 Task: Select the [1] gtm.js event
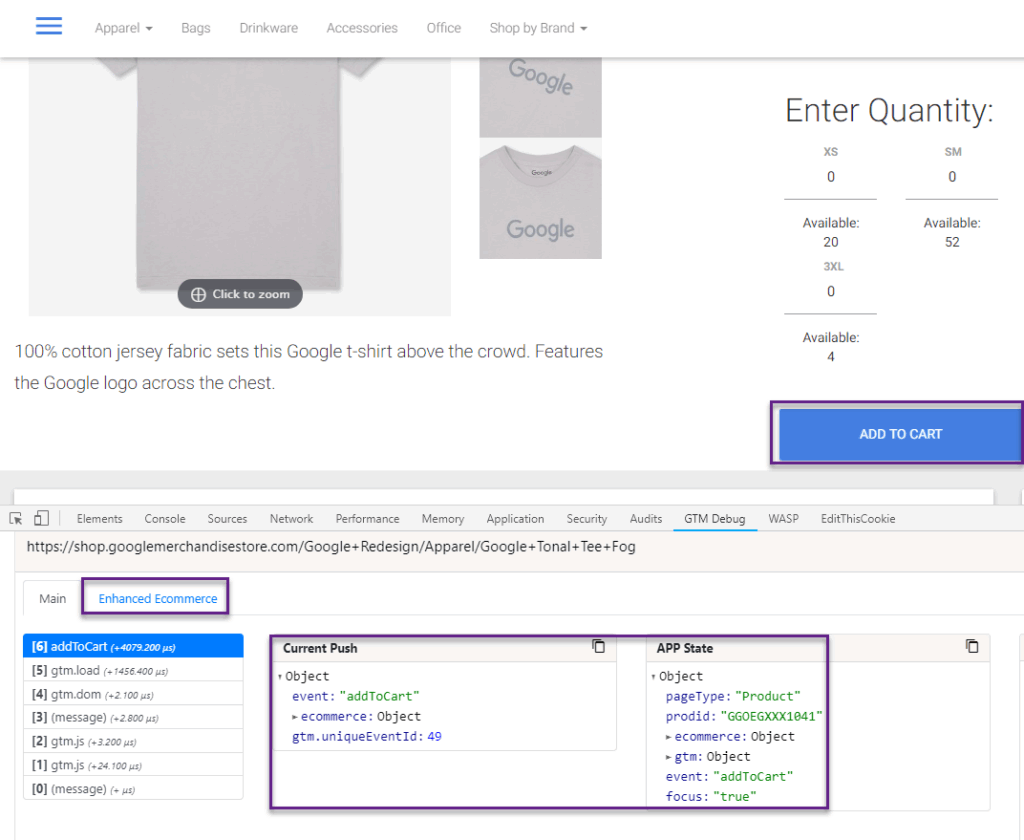tap(133, 765)
